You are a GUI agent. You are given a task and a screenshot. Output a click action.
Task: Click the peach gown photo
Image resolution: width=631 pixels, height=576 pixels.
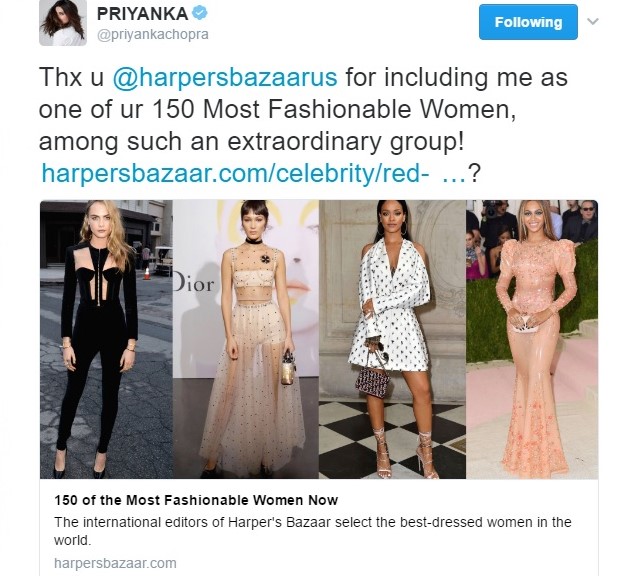tap(532, 339)
